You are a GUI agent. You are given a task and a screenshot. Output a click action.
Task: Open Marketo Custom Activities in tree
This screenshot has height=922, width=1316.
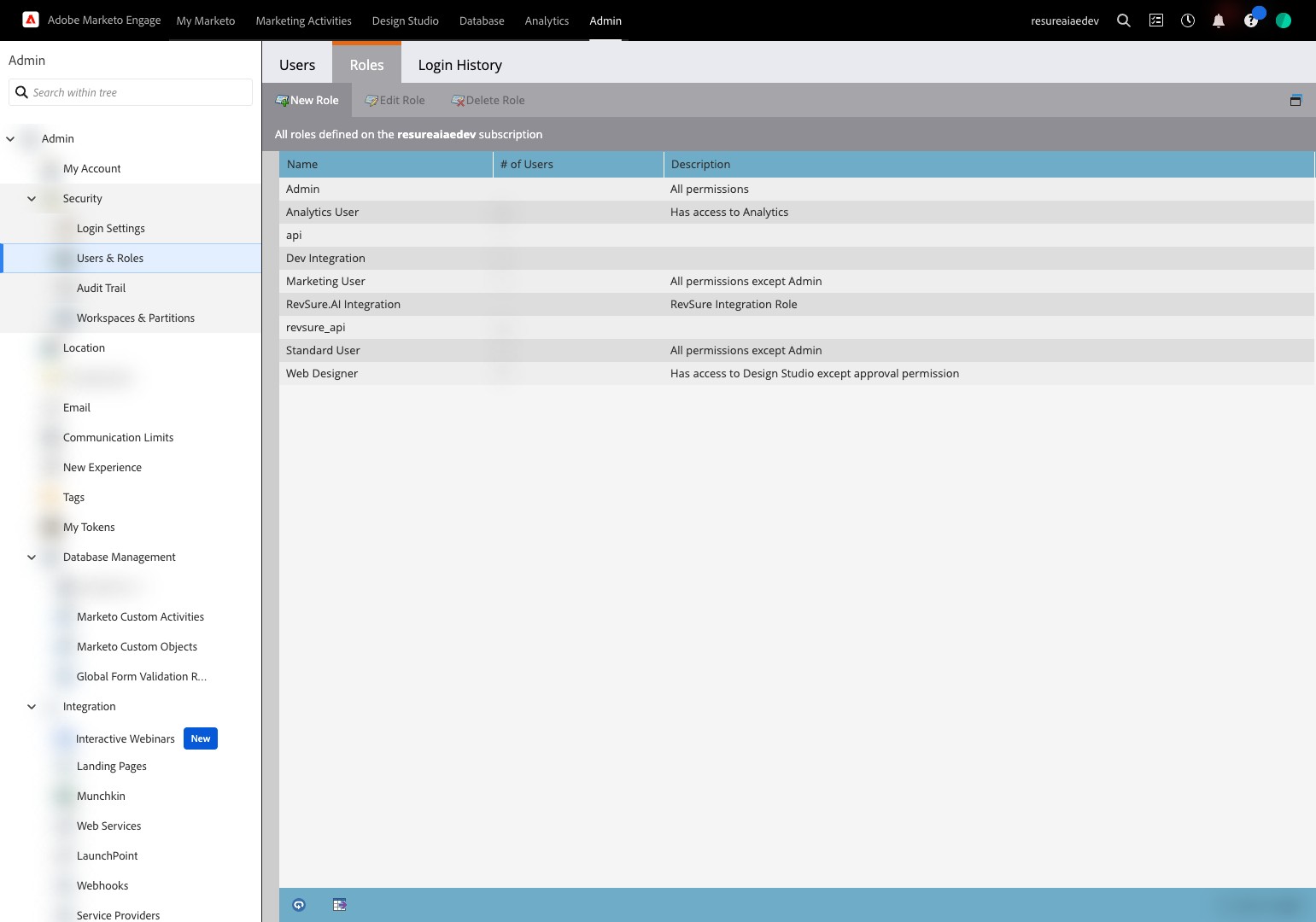tap(140, 616)
